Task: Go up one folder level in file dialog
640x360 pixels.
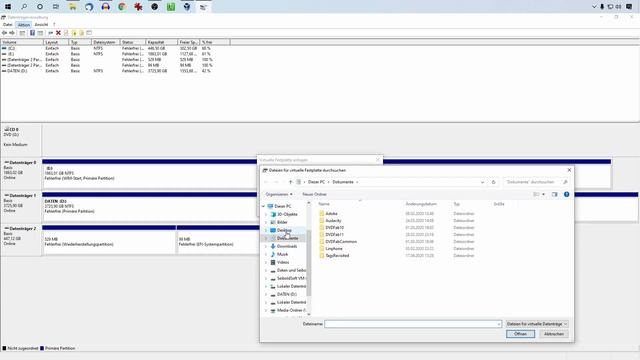Action: click(x=290, y=182)
